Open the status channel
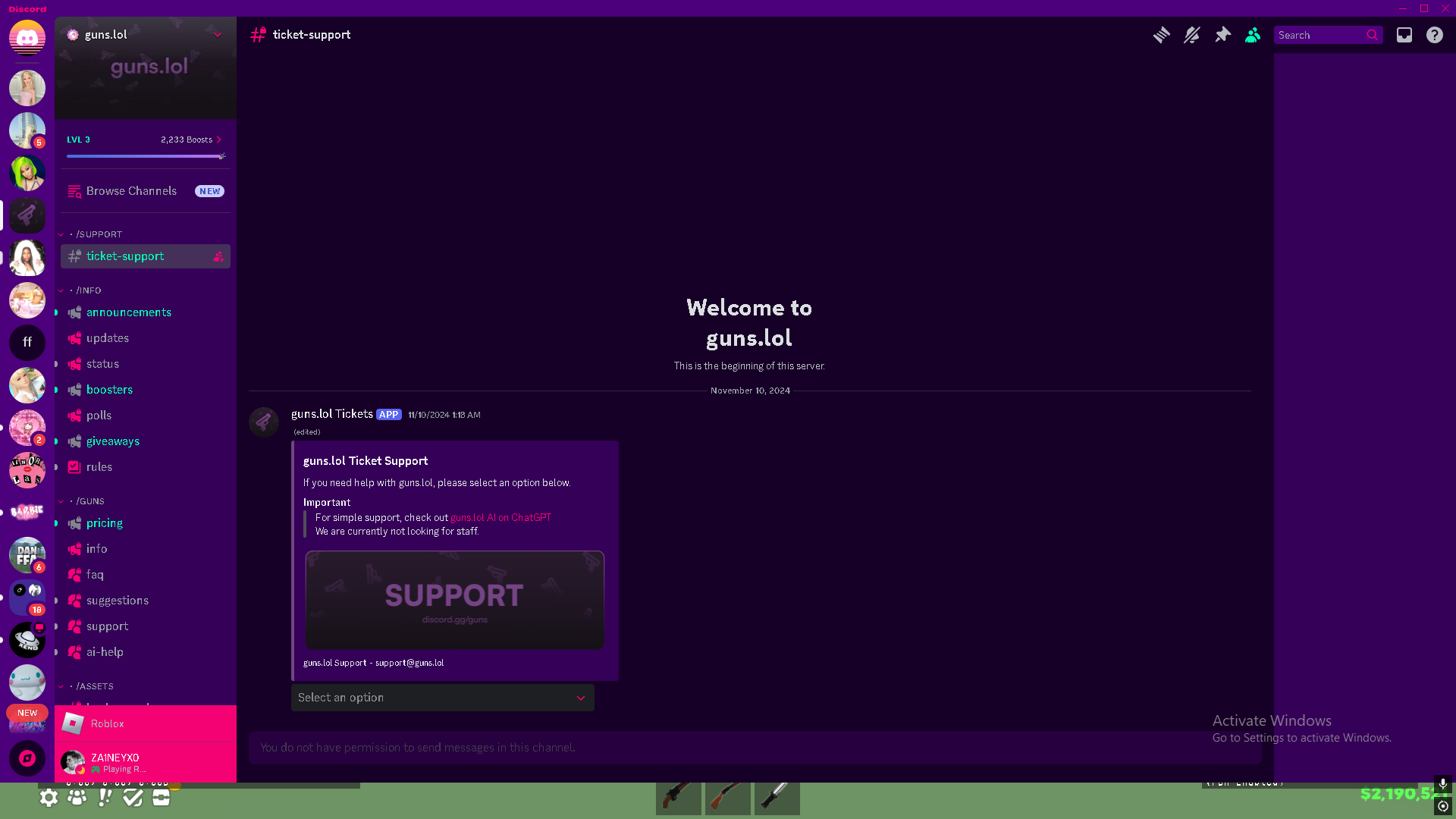Viewport: 1456px width, 819px height. (146, 364)
